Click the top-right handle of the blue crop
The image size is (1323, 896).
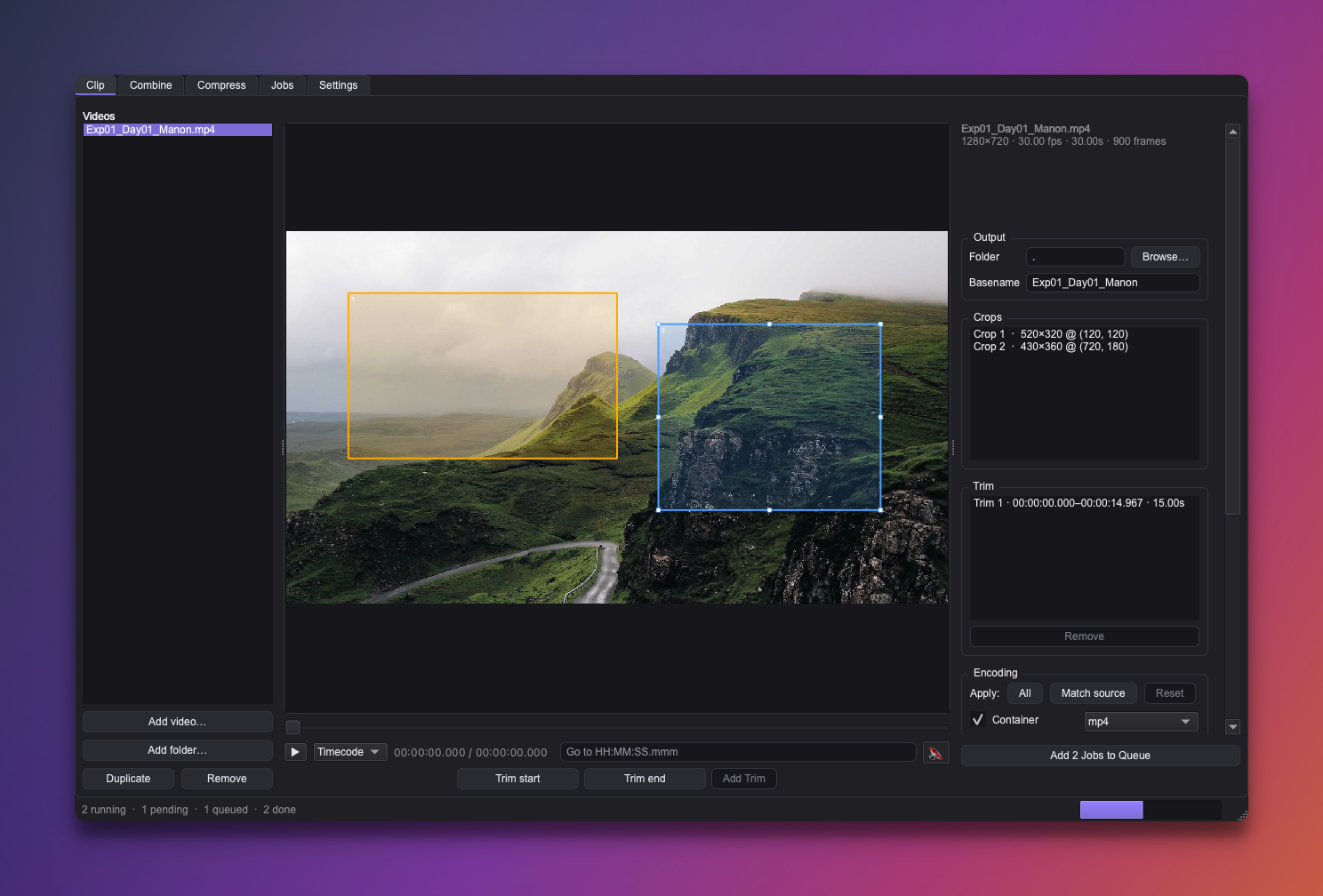click(x=880, y=324)
